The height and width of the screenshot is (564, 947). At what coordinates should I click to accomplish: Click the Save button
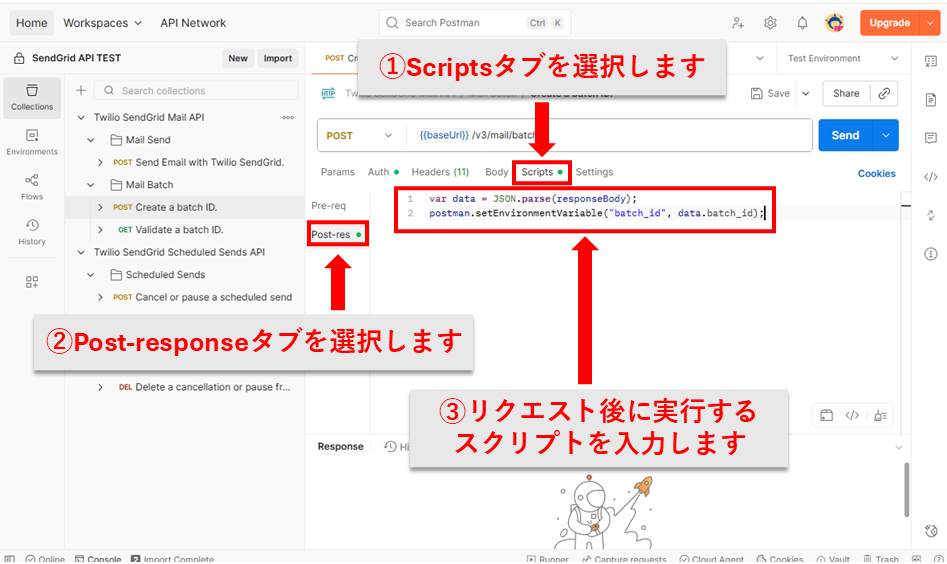click(771, 94)
